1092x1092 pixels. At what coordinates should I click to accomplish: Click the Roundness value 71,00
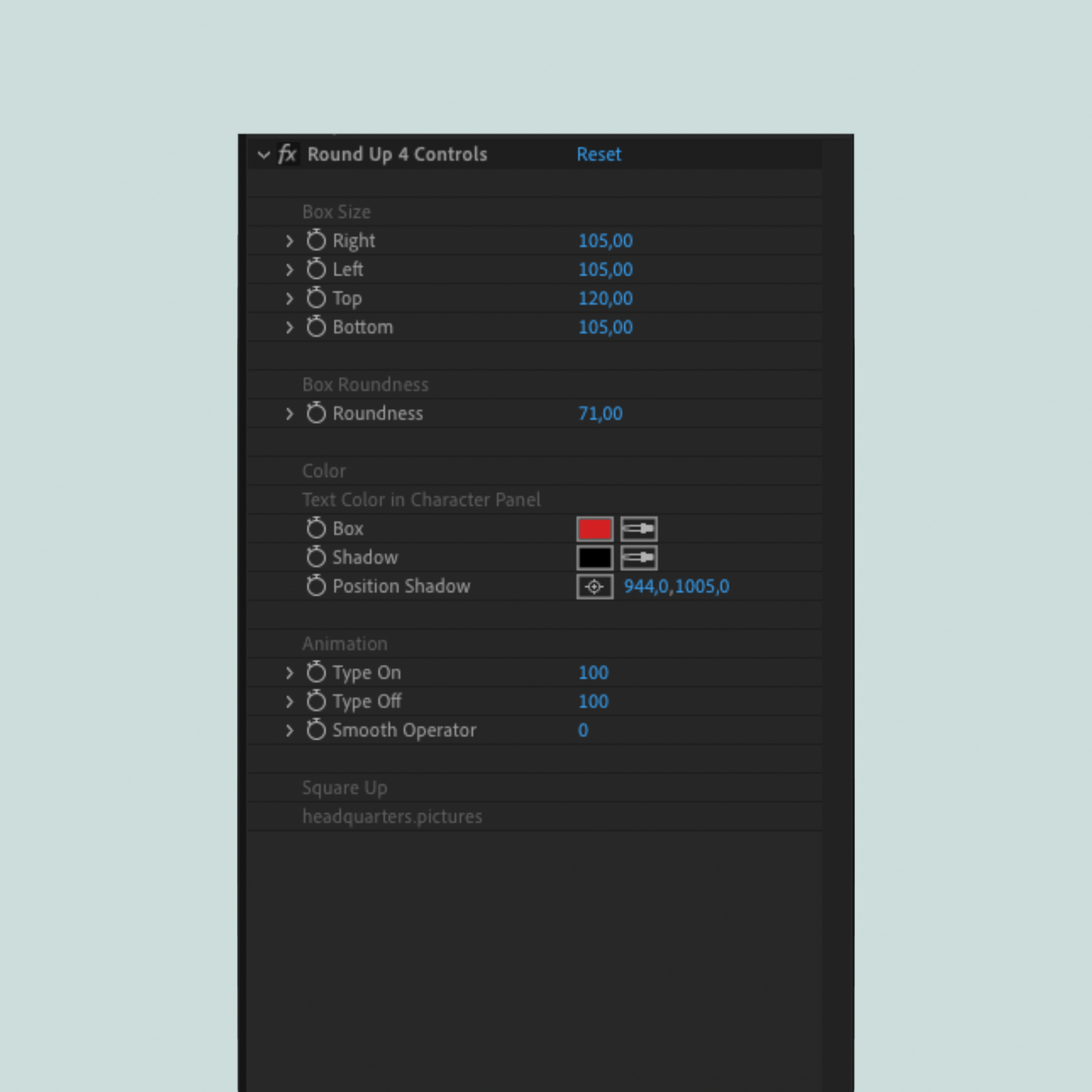(x=600, y=413)
